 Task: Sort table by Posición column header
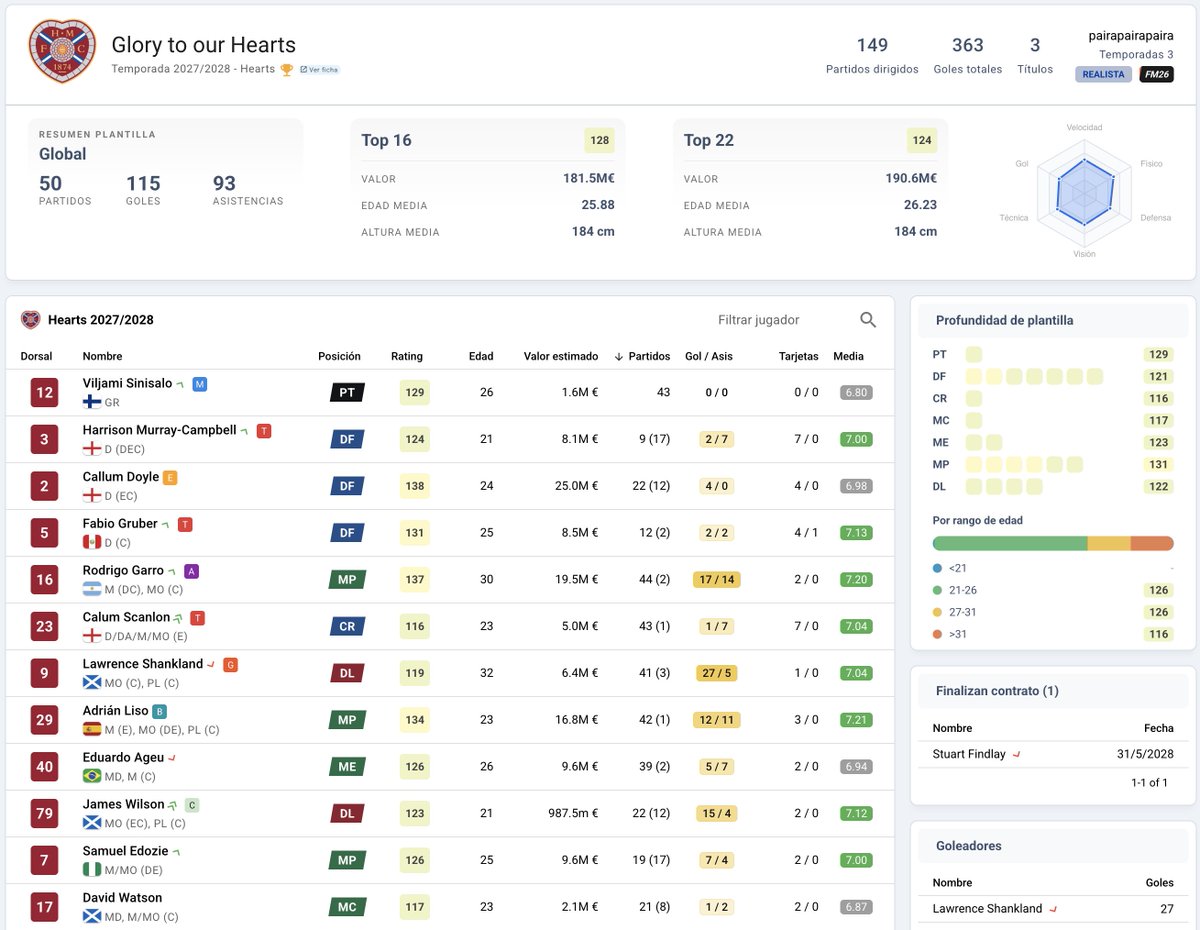339,356
